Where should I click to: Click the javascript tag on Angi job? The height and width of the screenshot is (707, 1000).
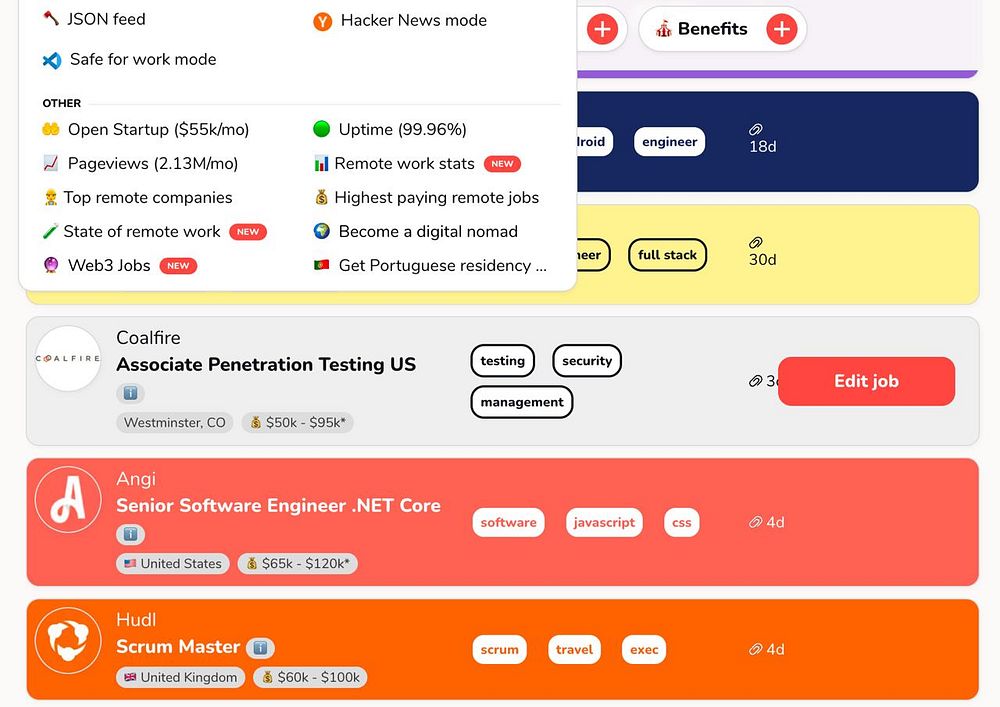(604, 522)
